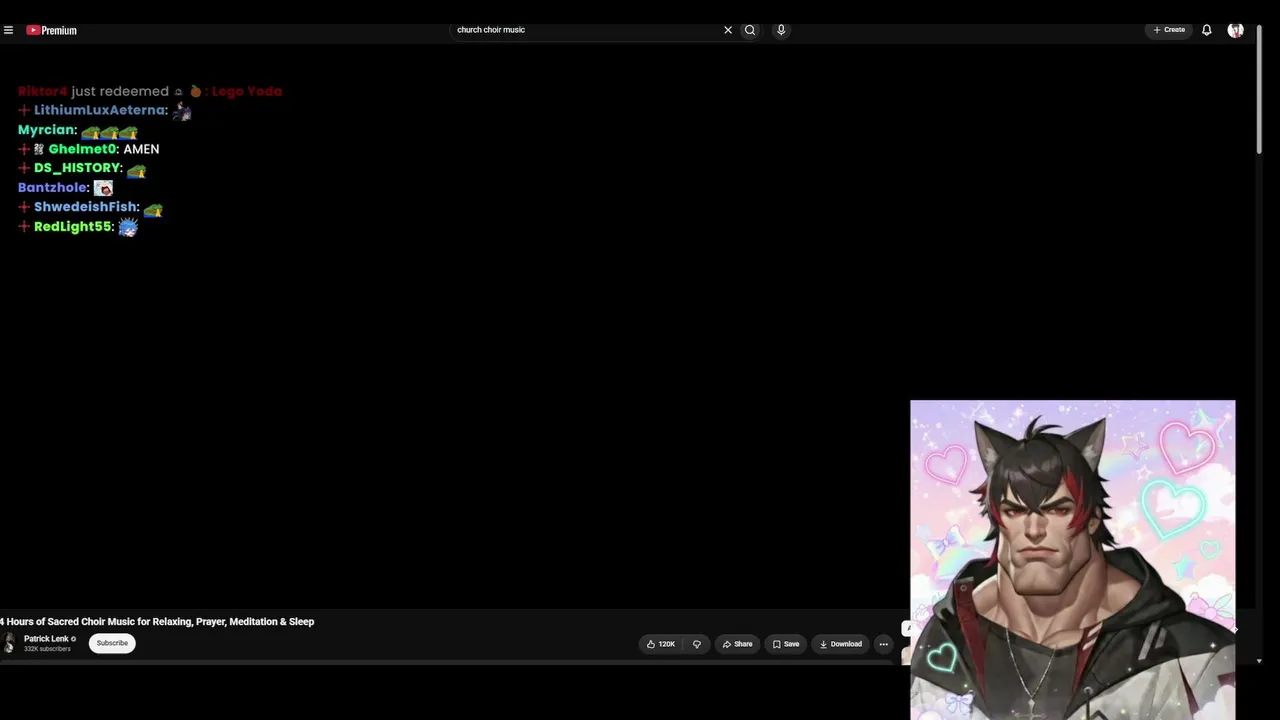Share the choir music video
1280x720 pixels.
click(x=737, y=644)
